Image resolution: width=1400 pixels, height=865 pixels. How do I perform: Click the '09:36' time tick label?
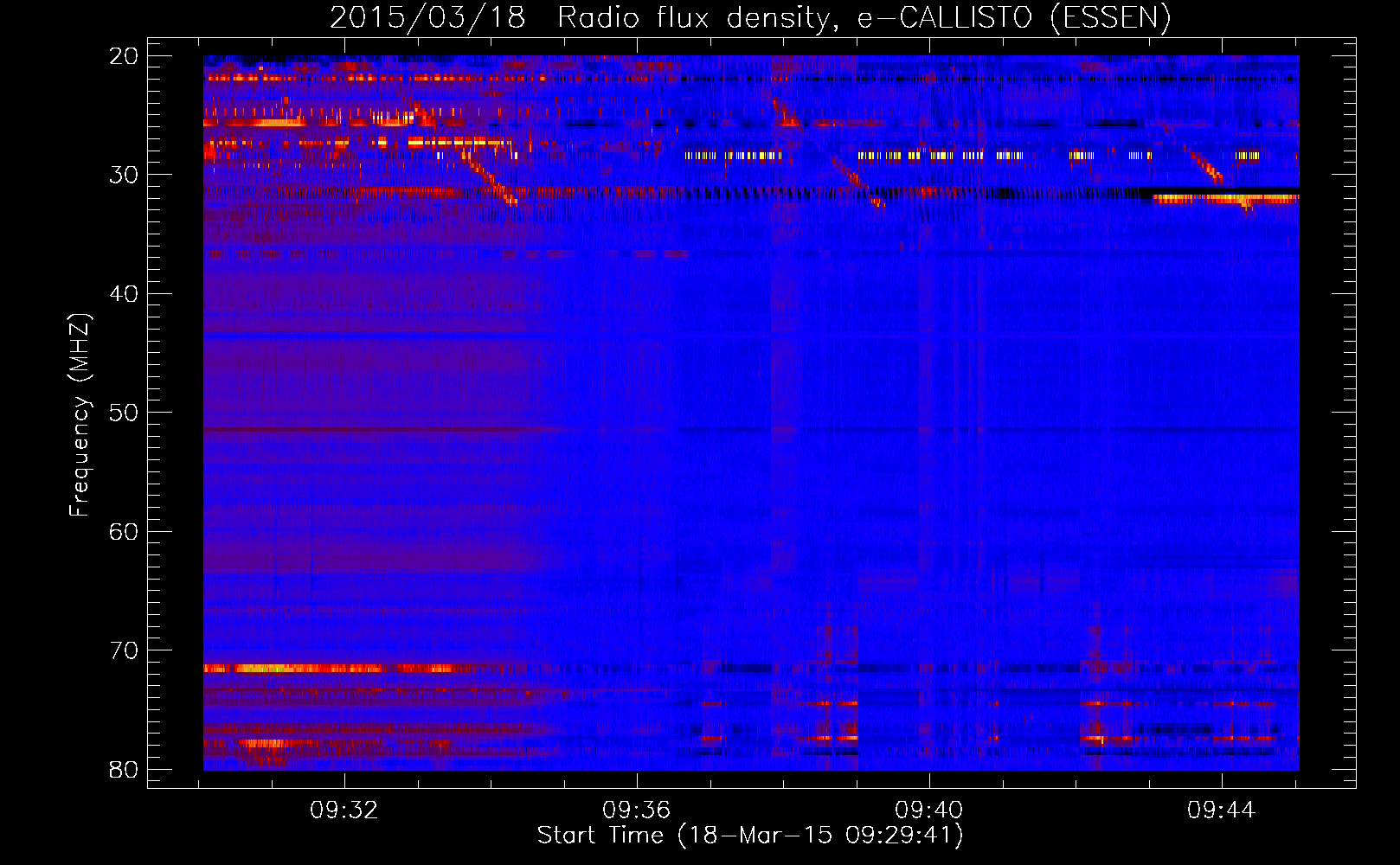click(637, 811)
